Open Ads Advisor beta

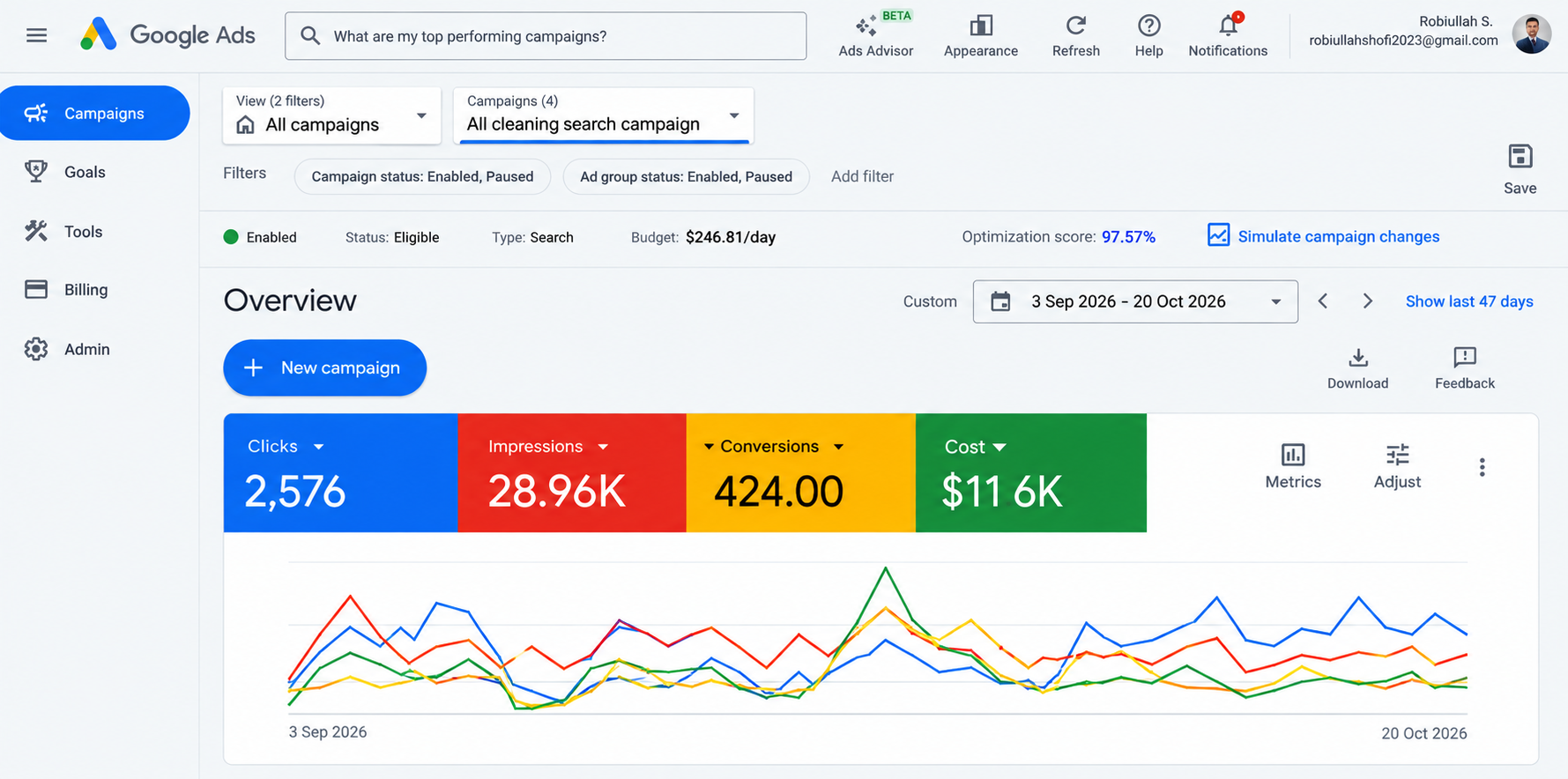click(875, 35)
